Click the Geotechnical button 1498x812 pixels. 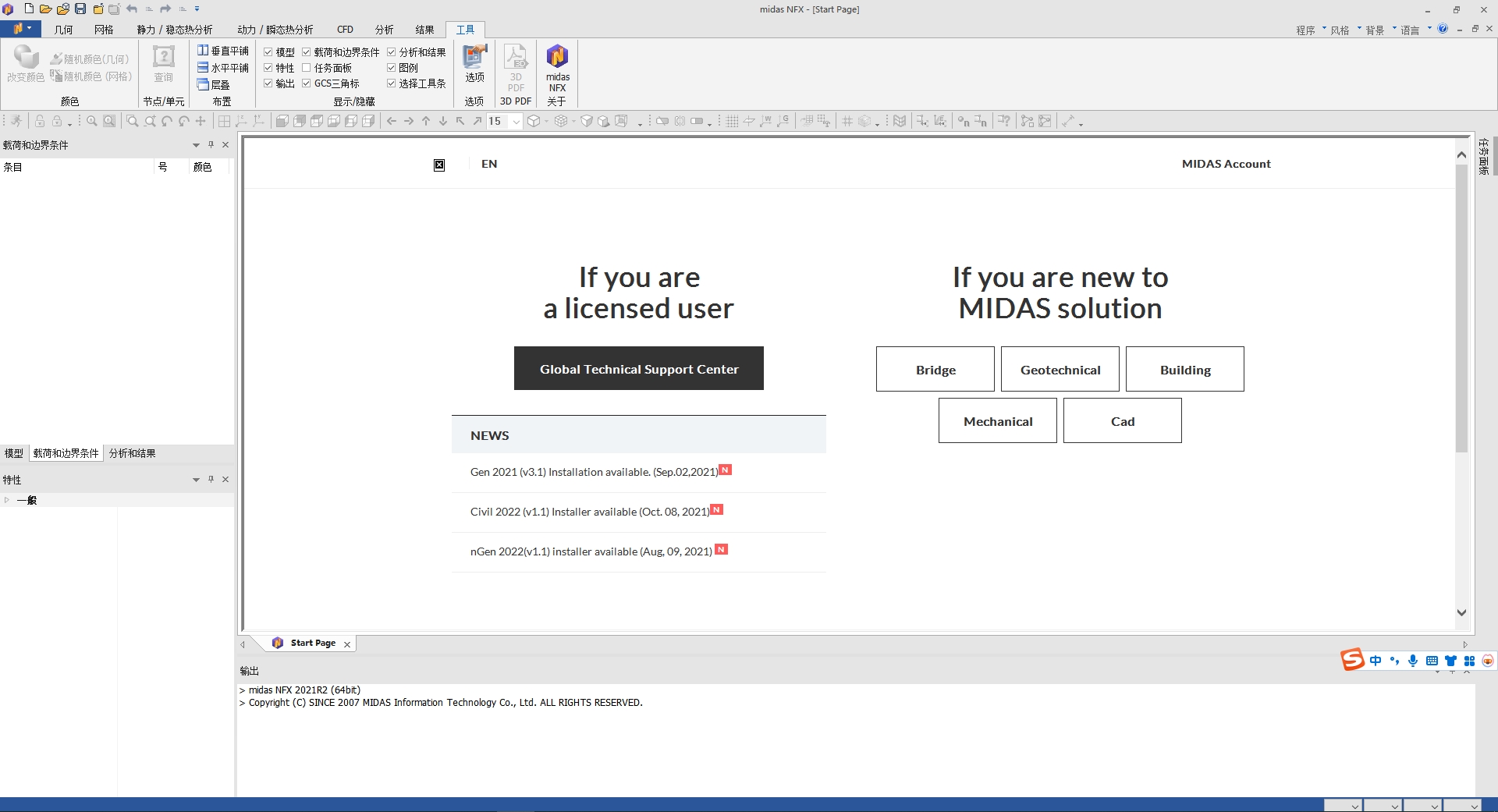point(1060,369)
